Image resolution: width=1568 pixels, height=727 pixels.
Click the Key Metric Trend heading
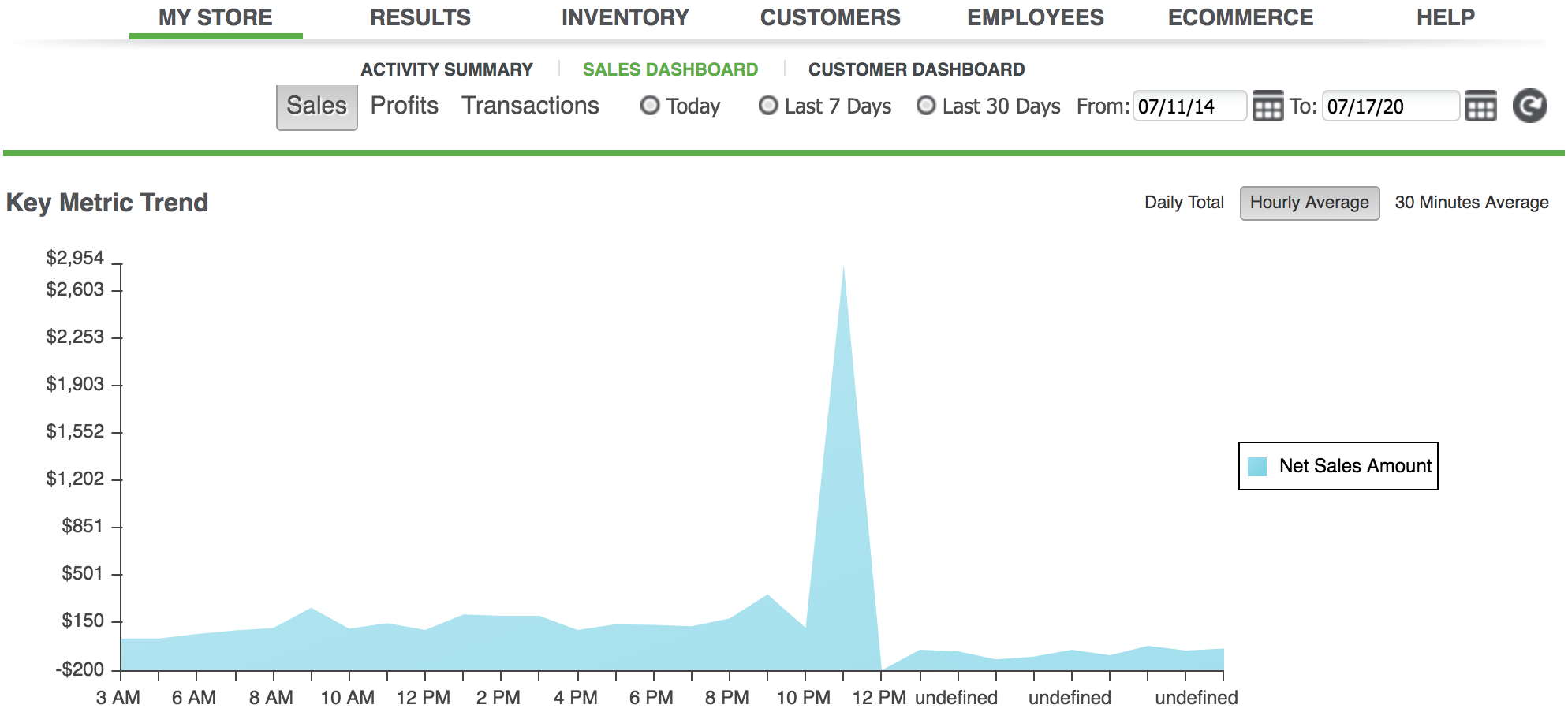pyautogui.click(x=107, y=203)
